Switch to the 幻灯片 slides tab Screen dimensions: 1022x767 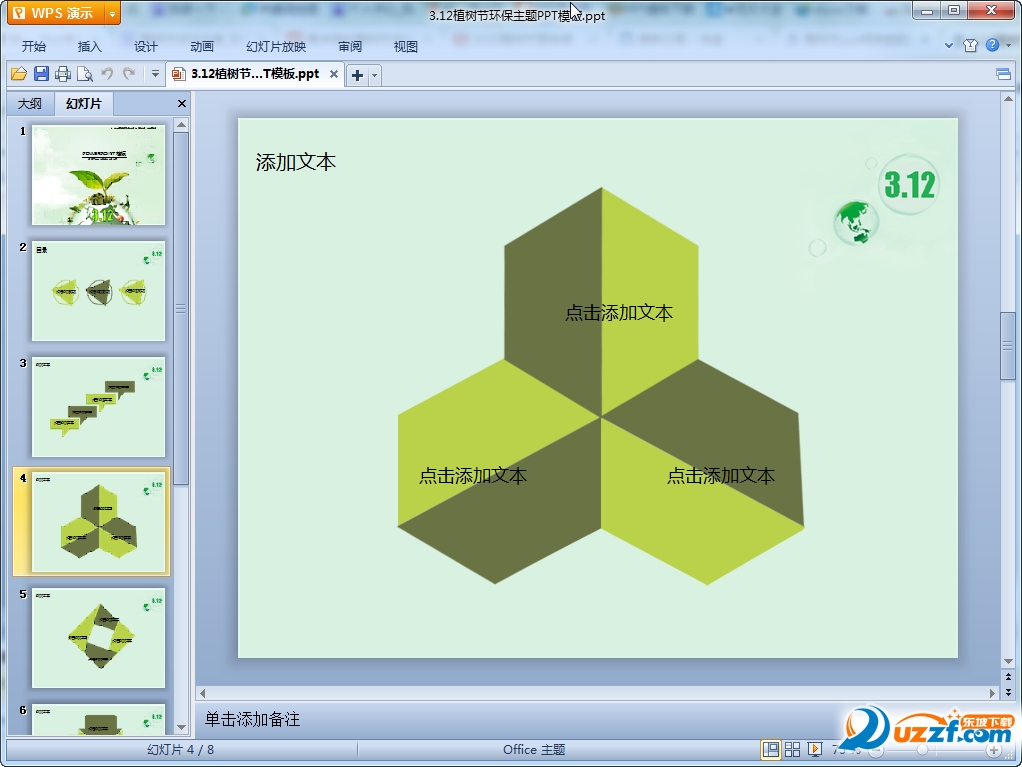(83, 104)
